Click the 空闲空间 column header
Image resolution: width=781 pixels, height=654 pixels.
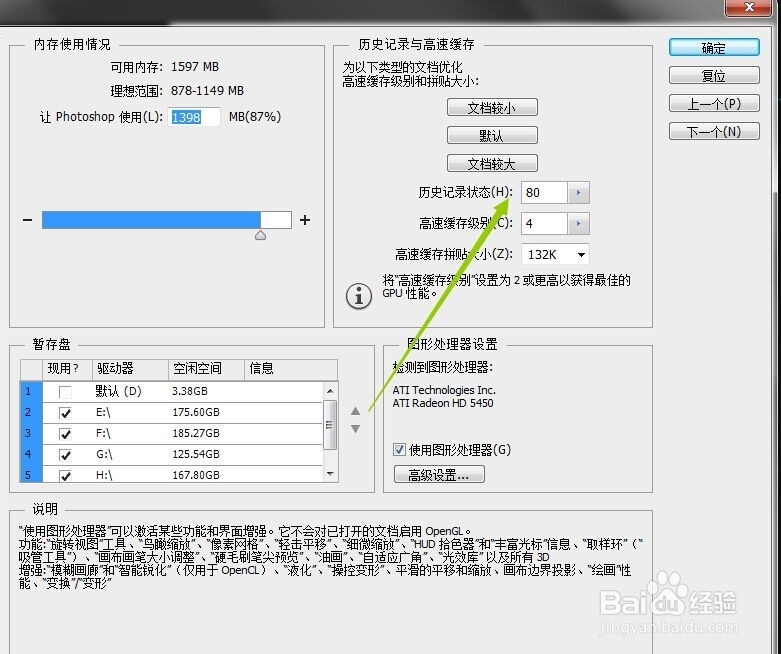[x=206, y=369]
